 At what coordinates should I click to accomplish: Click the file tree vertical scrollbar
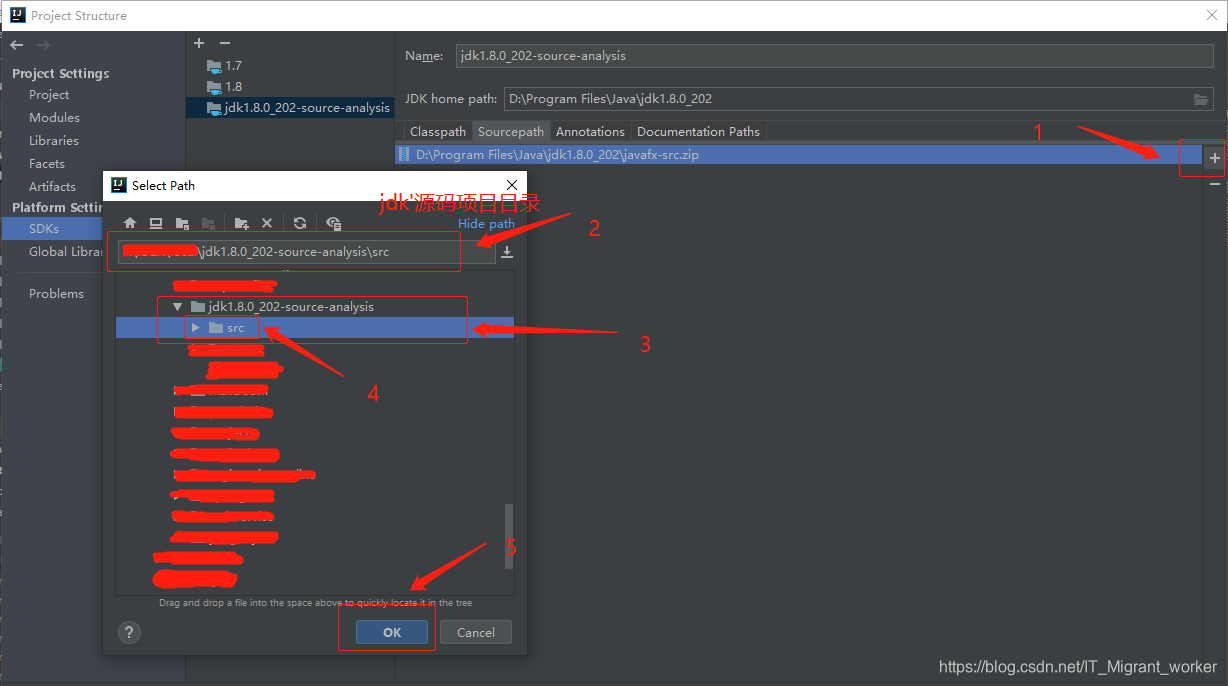click(x=509, y=536)
